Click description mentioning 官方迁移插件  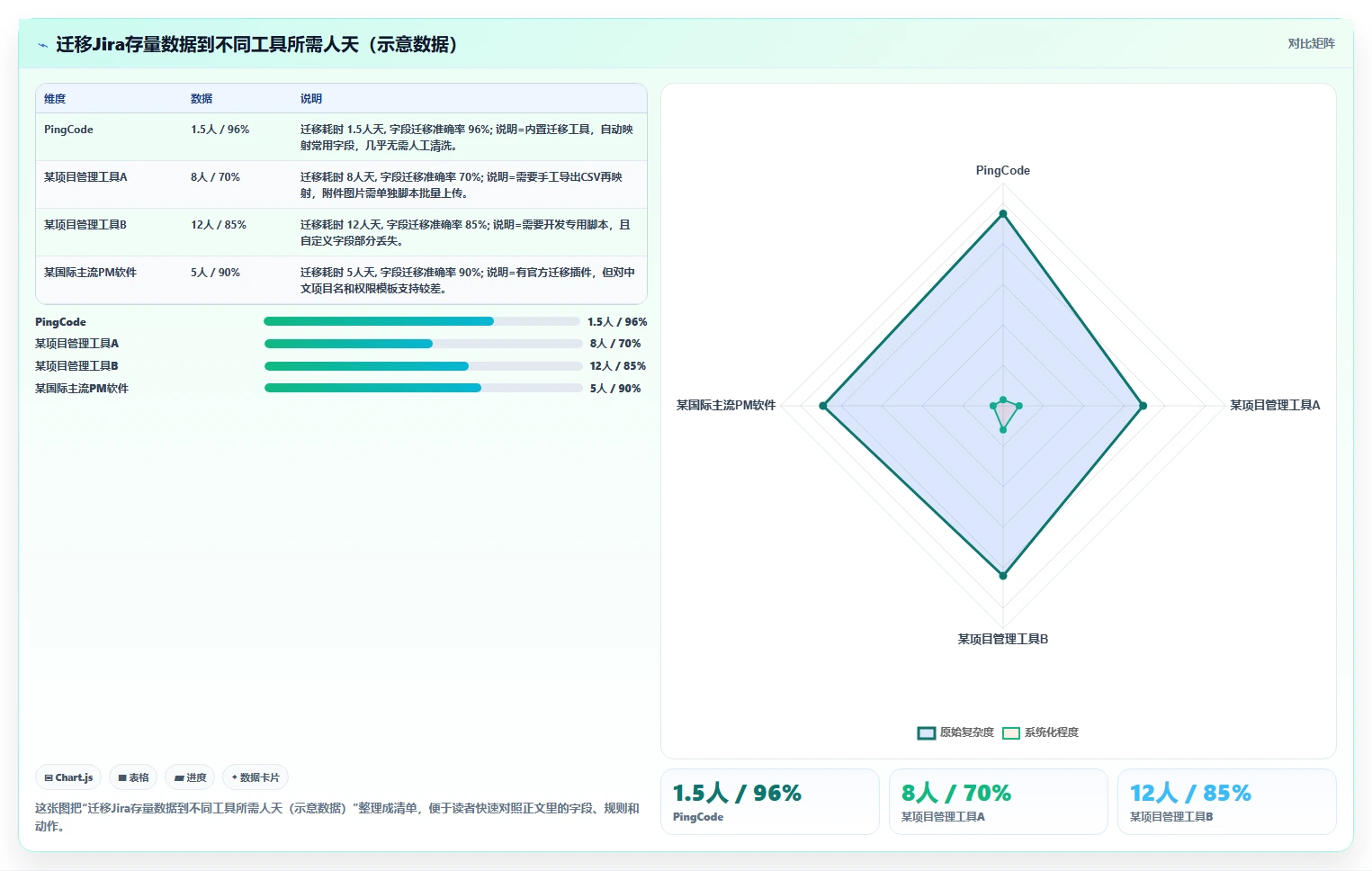[468, 280]
